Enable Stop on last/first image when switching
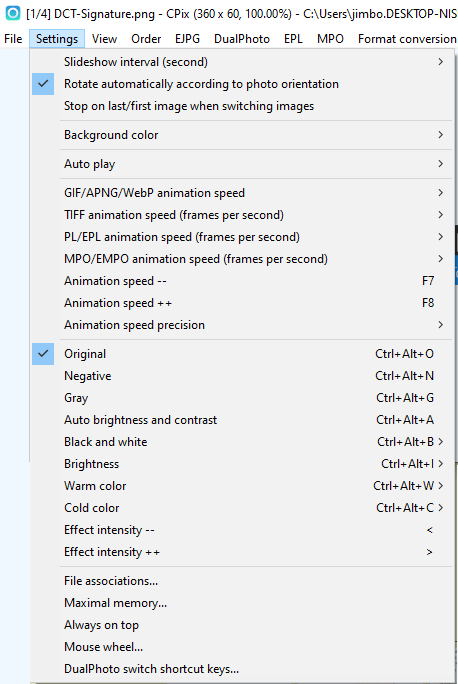 pos(242,106)
